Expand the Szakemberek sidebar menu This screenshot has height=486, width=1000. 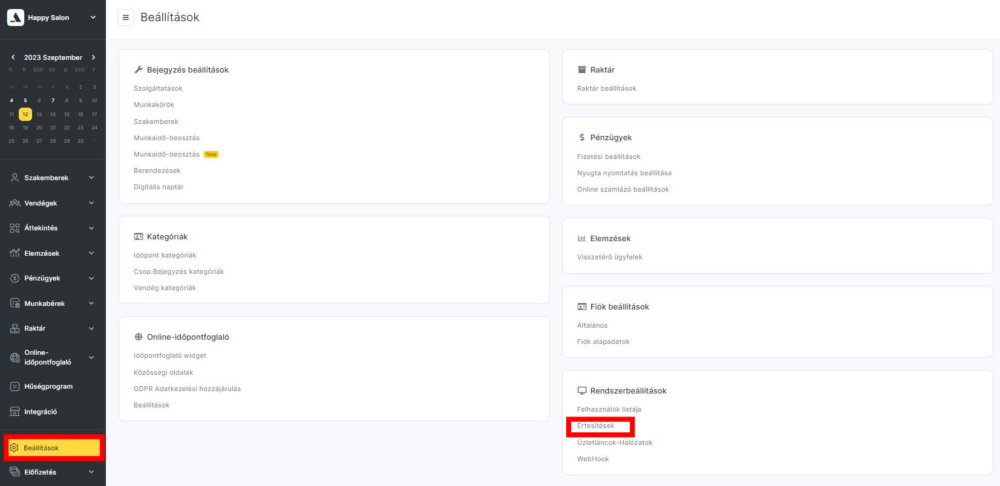pyautogui.click(x=92, y=178)
